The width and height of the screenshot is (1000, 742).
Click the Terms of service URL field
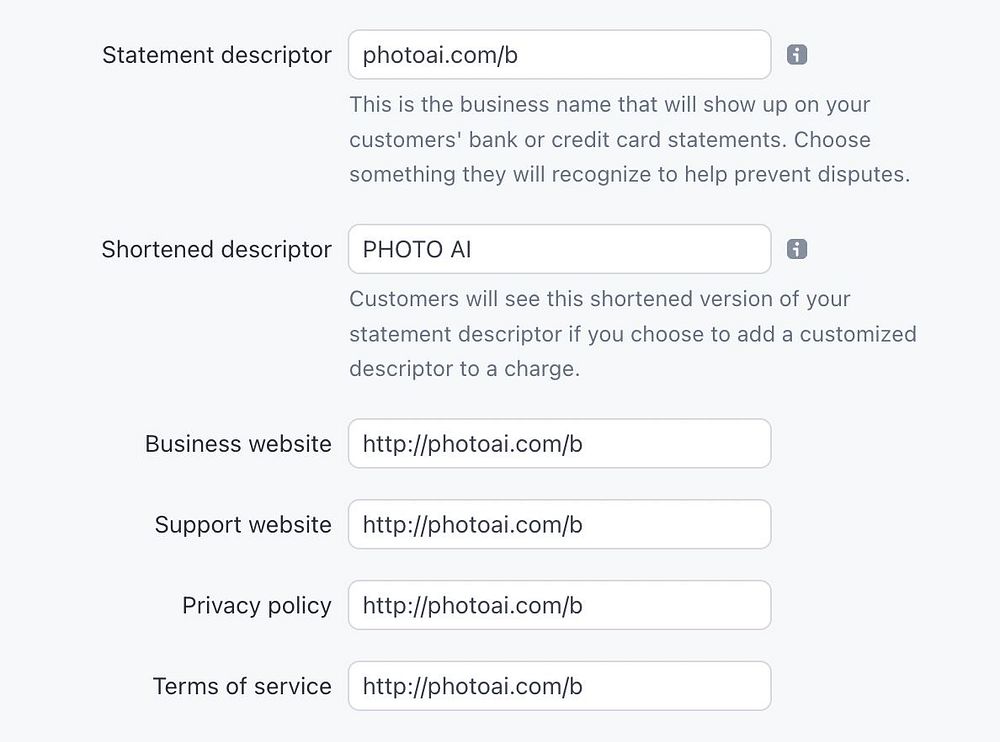pos(559,686)
